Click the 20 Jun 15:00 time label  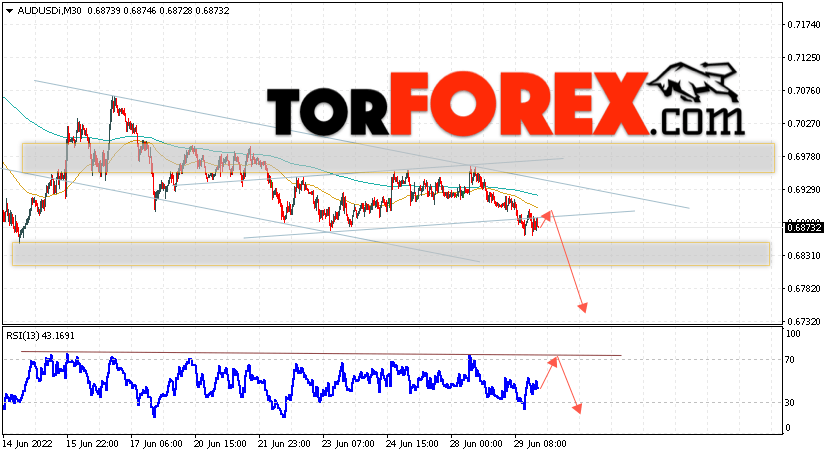220,443
